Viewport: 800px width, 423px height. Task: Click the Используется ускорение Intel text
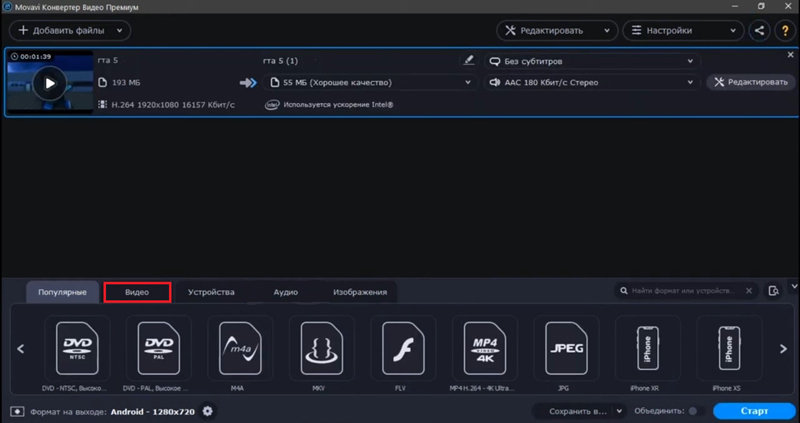coord(338,105)
